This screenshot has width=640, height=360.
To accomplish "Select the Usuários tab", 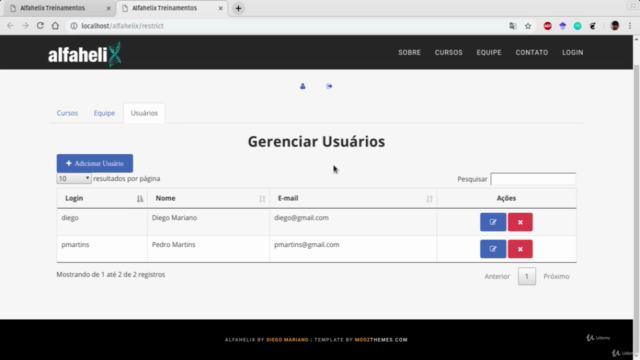I will pyautogui.click(x=144, y=113).
